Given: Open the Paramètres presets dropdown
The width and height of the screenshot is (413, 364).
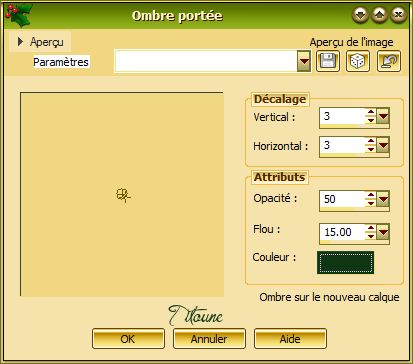Looking at the screenshot, I should point(304,61).
